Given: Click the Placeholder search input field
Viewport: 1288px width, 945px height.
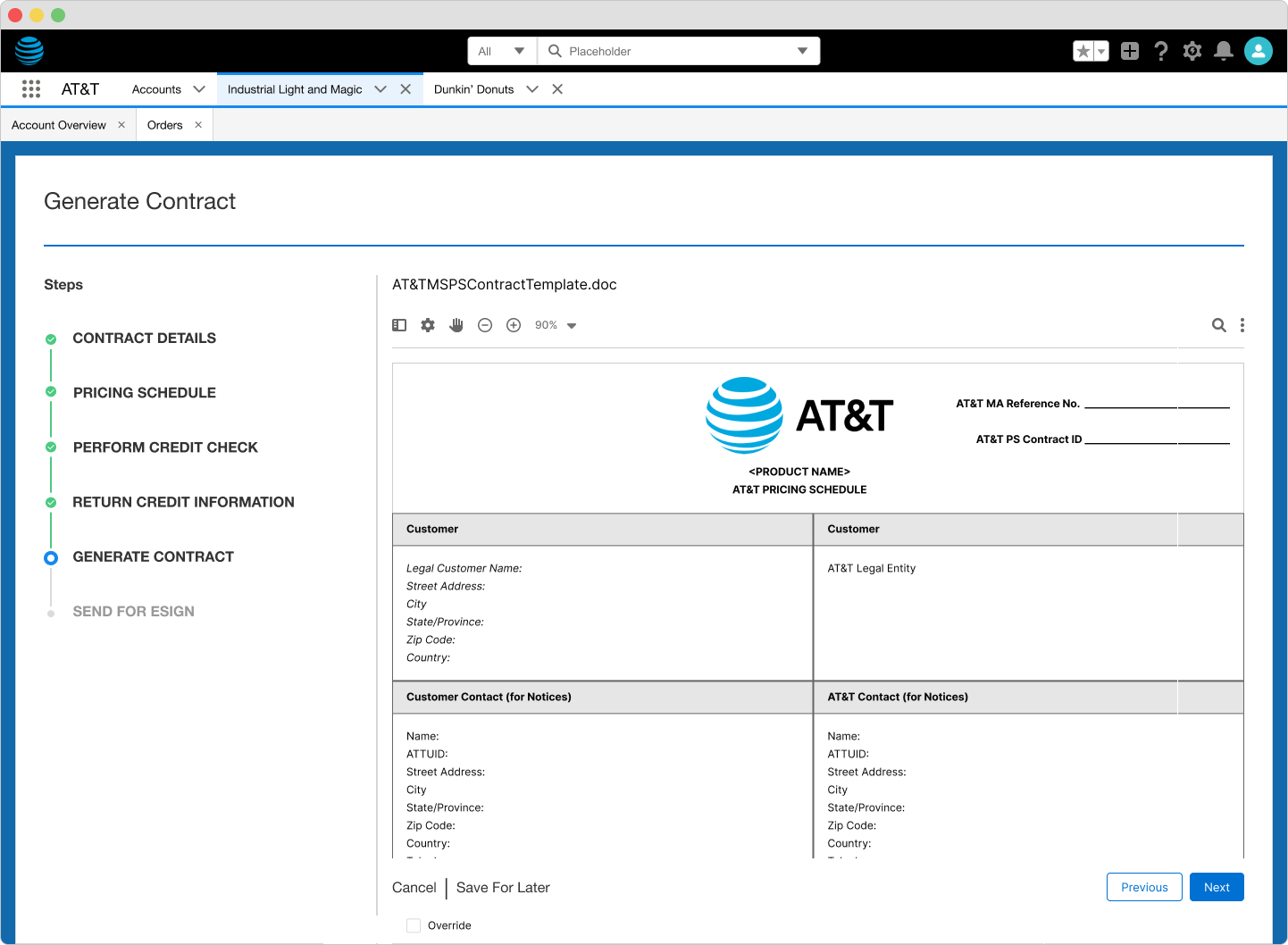Looking at the screenshot, I should tap(679, 51).
